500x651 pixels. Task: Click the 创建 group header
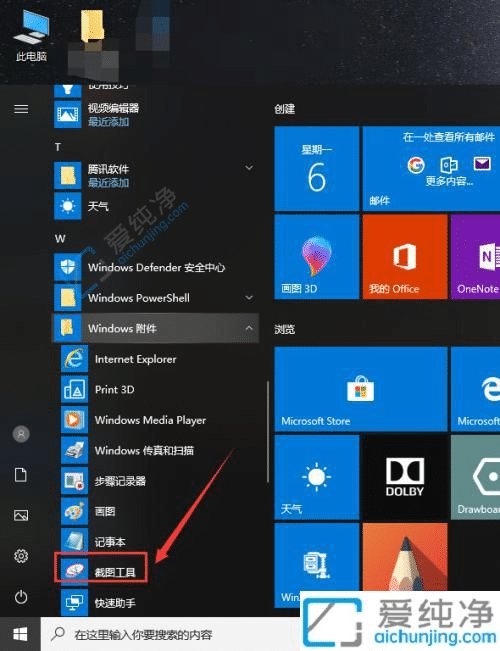tap(284, 109)
